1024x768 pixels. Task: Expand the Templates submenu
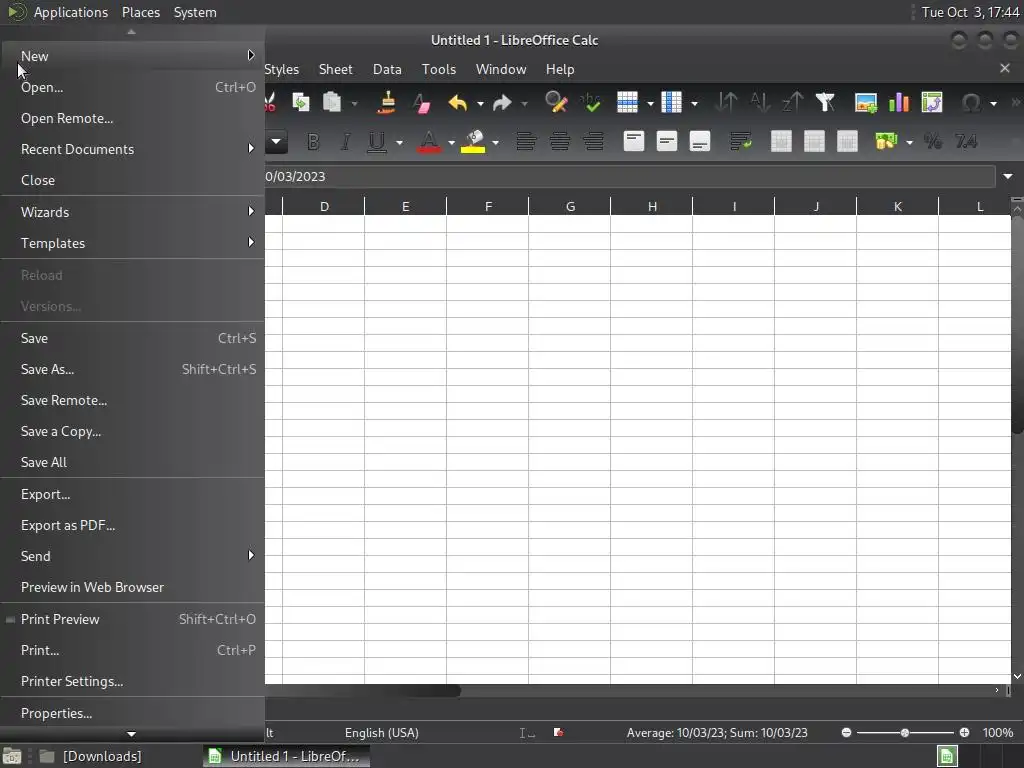point(251,242)
